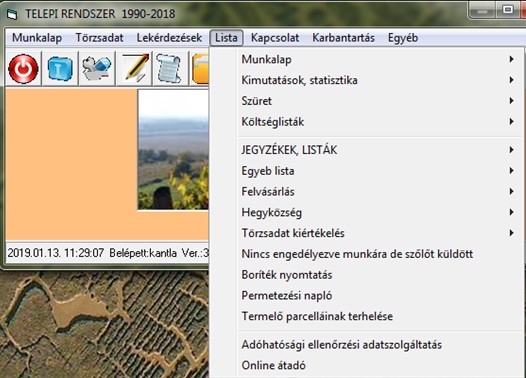Click the application icon in title bar
This screenshot has height=378, width=526.
click(x=12, y=14)
